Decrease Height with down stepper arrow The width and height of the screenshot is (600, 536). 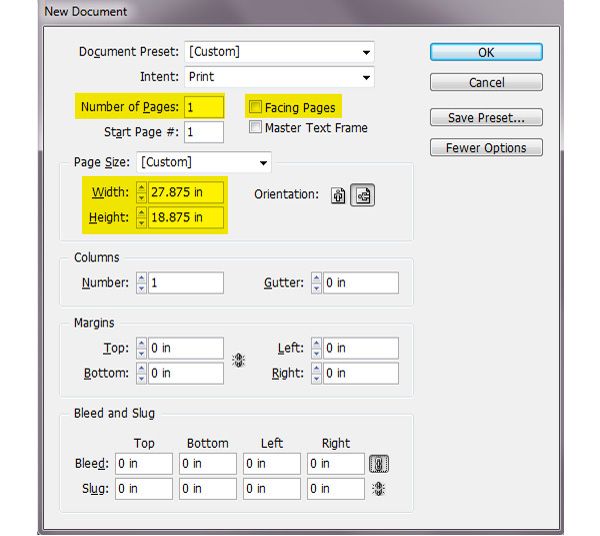tap(142, 223)
